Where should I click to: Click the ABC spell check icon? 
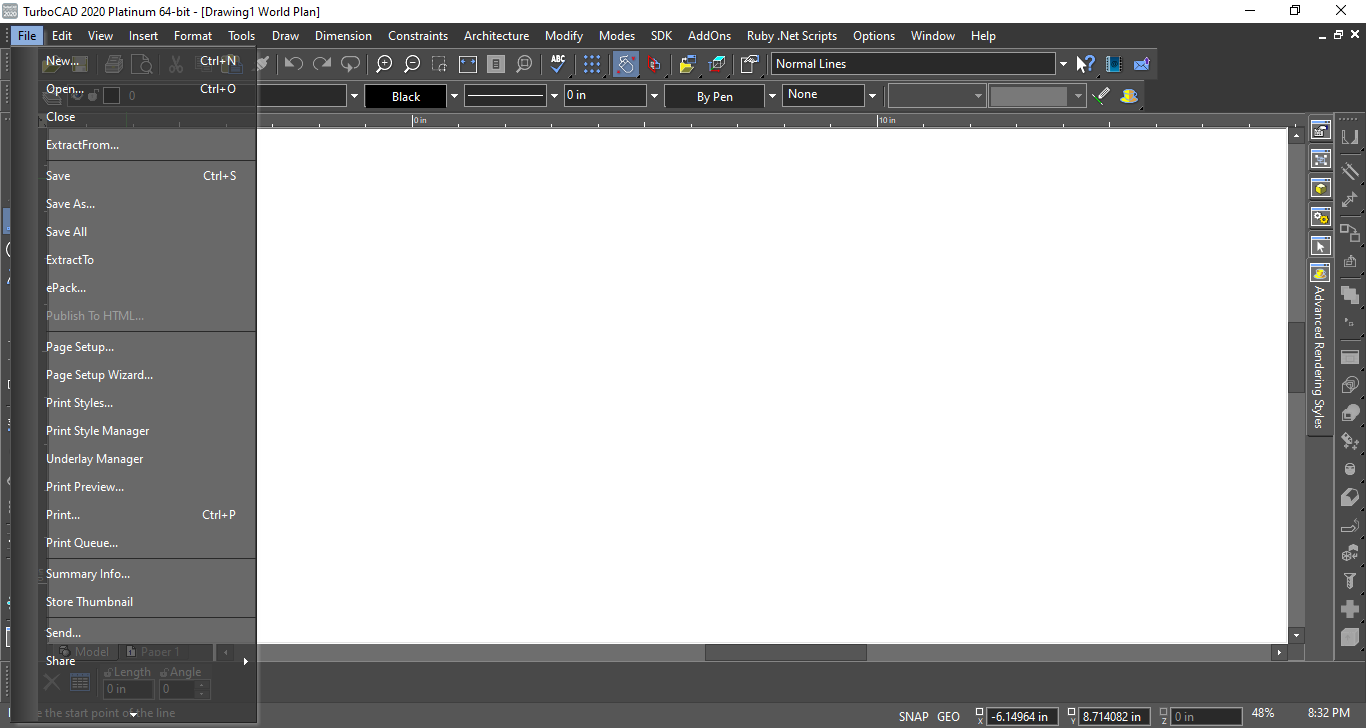click(558, 64)
